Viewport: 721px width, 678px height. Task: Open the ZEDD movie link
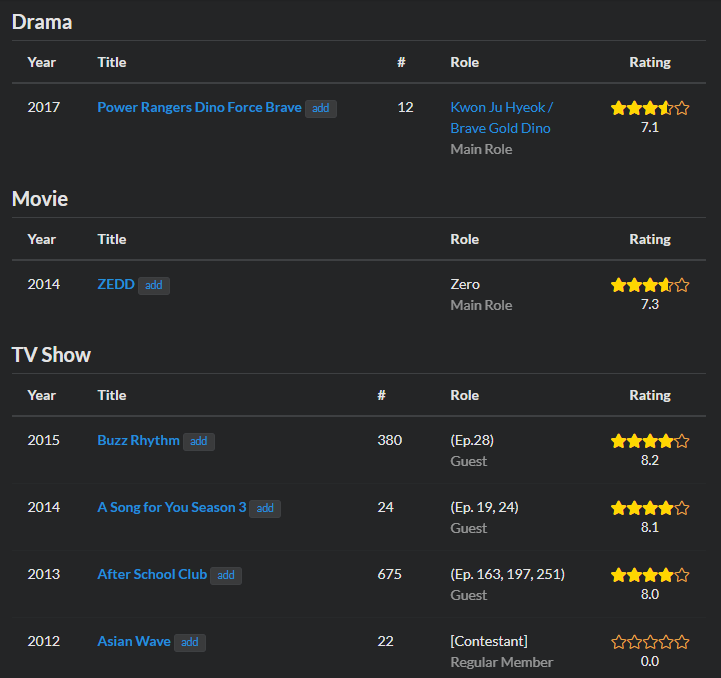pos(116,284)
